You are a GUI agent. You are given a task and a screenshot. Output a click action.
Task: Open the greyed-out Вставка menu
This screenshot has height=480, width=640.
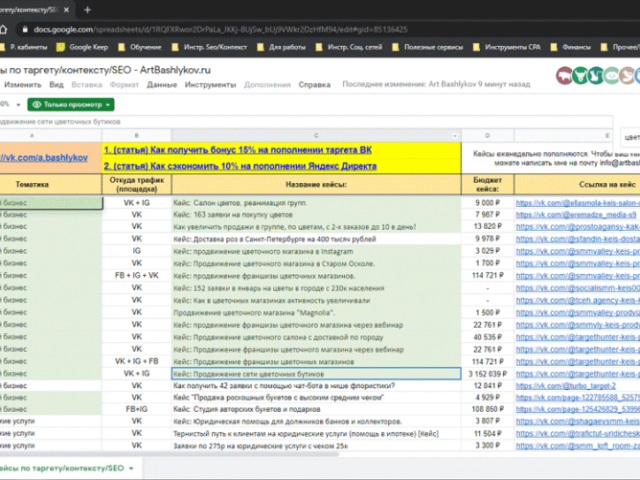pyautogui.click(x=87, y=84)
